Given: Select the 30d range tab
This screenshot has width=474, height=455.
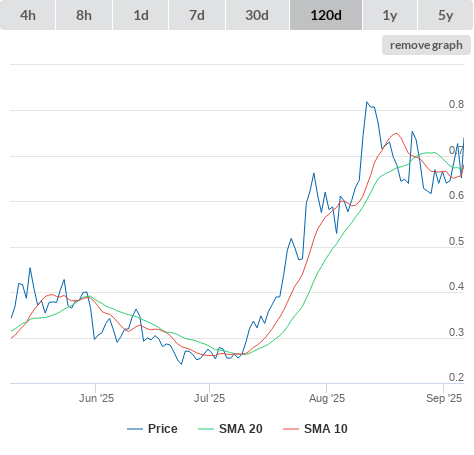Looking at the screenshot, I should click(257, 15).
